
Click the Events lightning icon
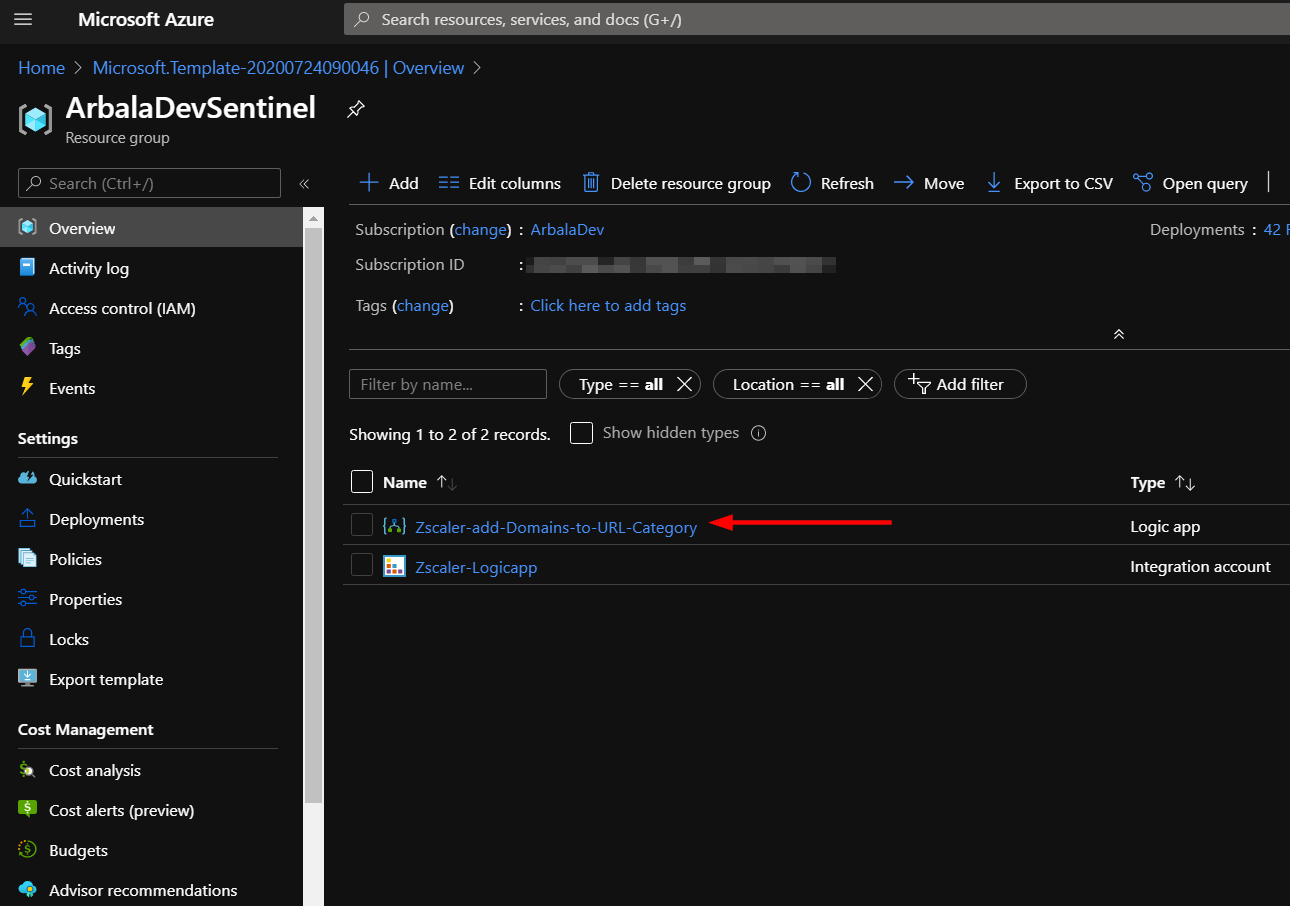coord(28,388)
